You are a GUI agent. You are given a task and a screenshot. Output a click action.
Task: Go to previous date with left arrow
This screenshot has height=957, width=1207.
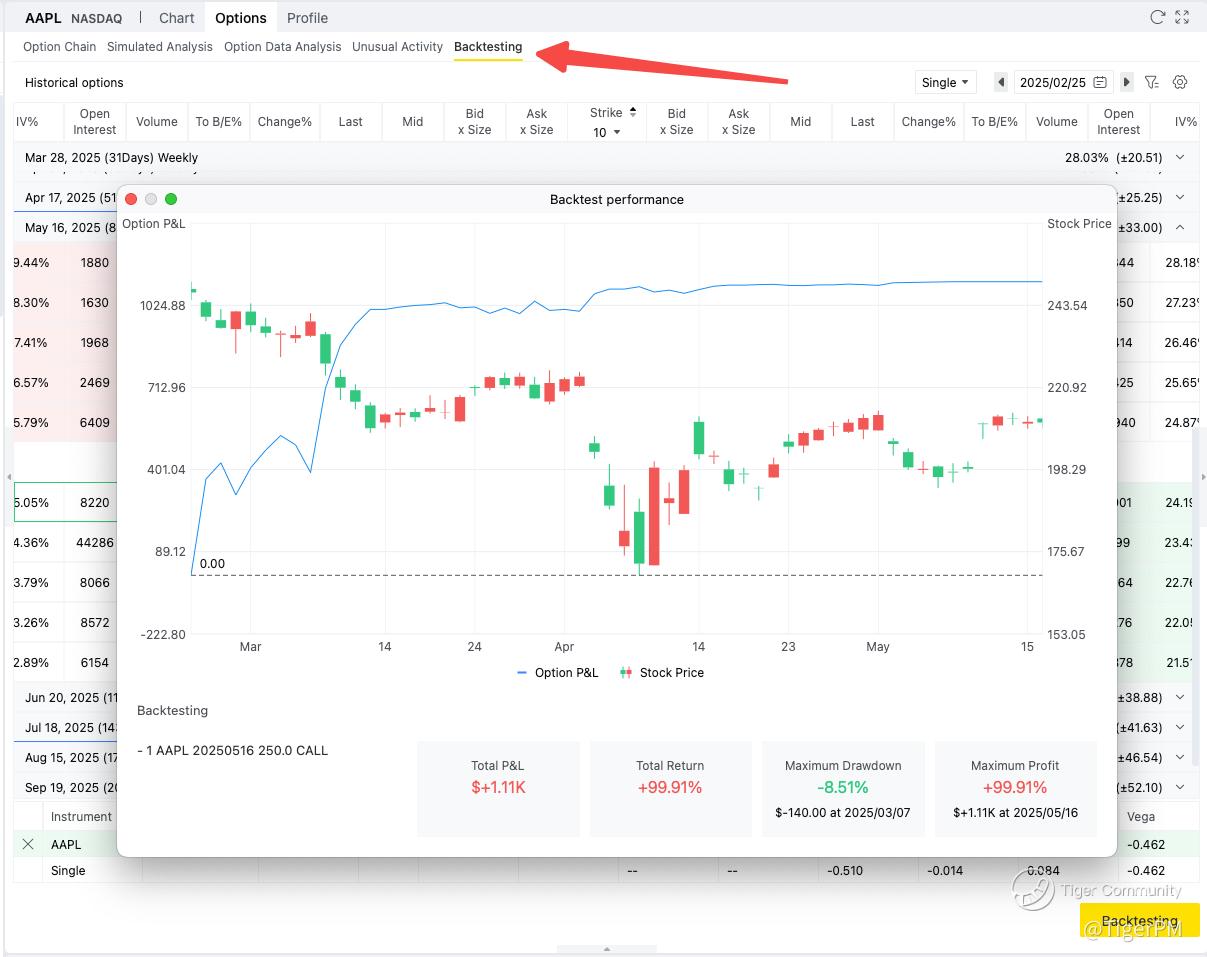1000,82
